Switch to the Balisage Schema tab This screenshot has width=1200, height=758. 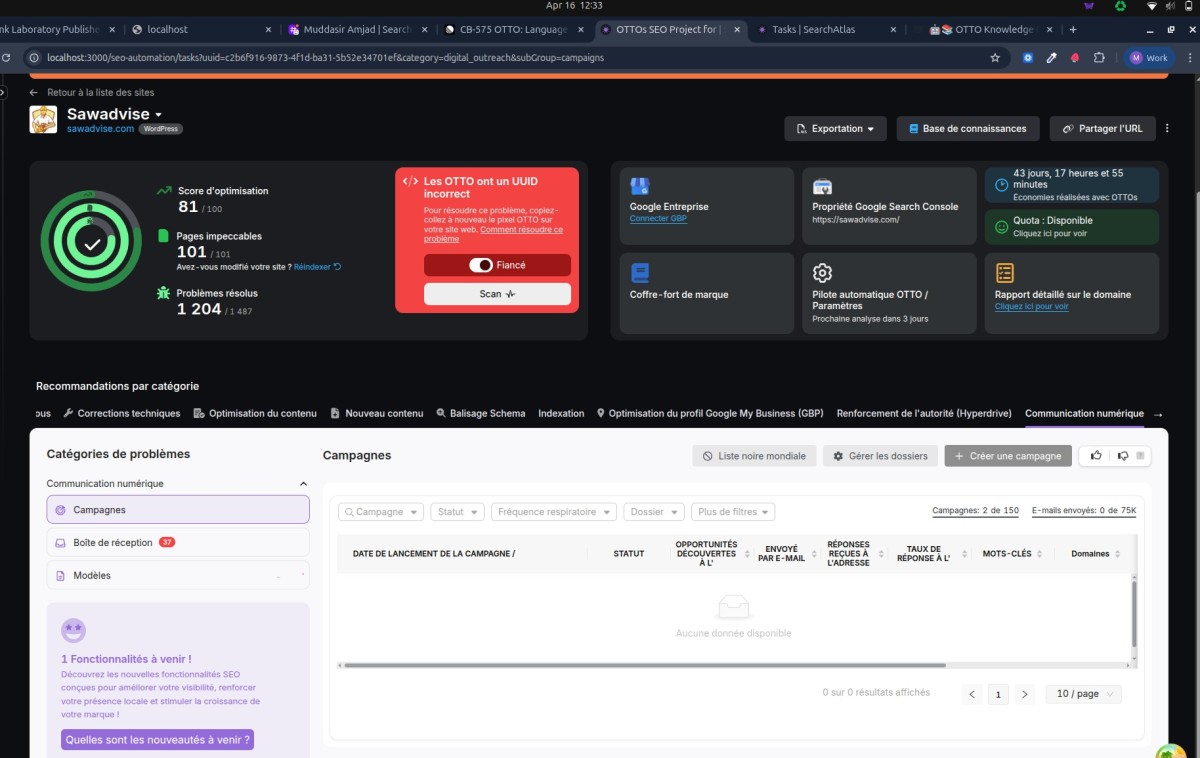481,413
